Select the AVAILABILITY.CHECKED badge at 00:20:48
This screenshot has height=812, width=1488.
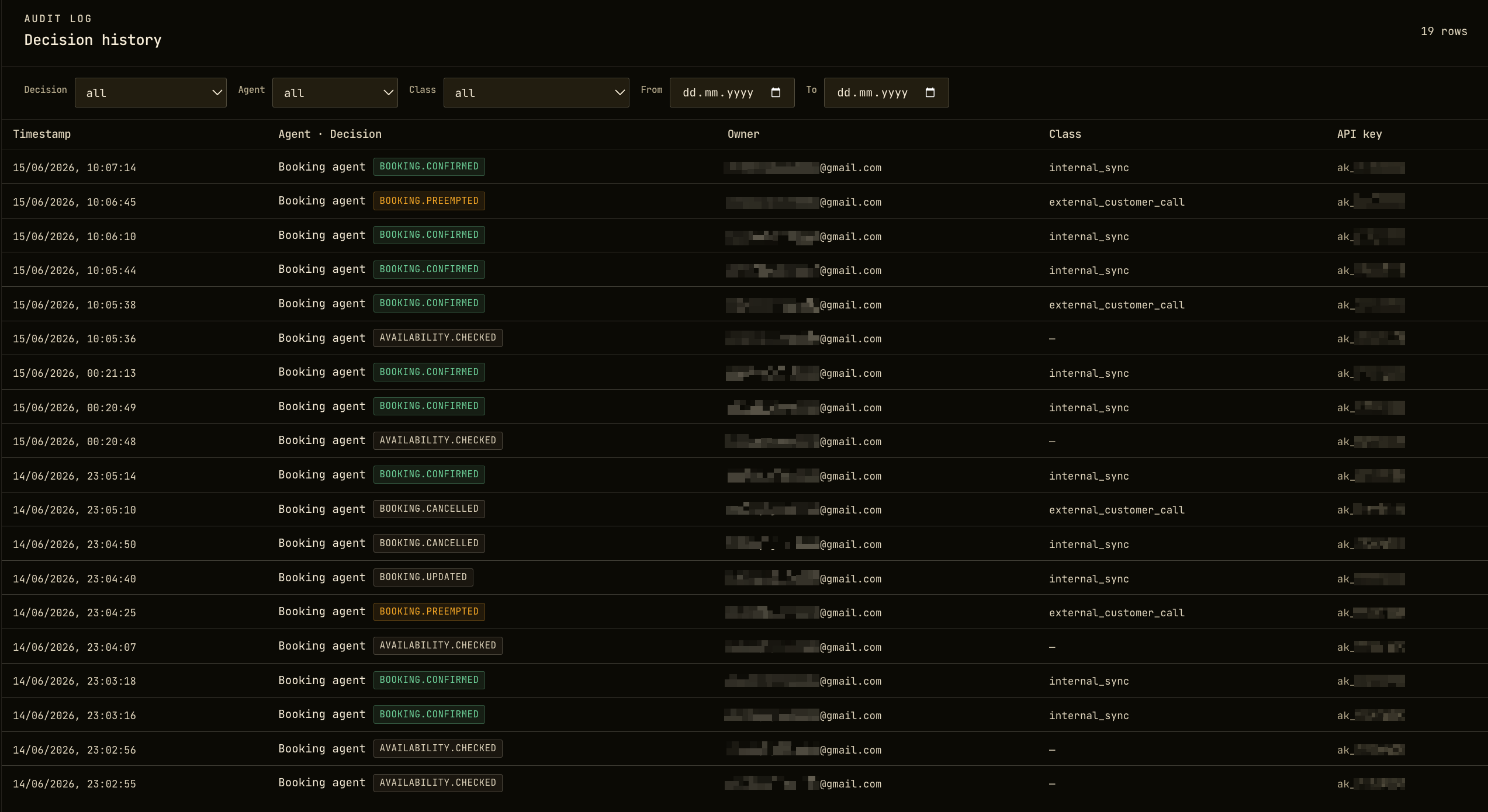tap(438, 440)
